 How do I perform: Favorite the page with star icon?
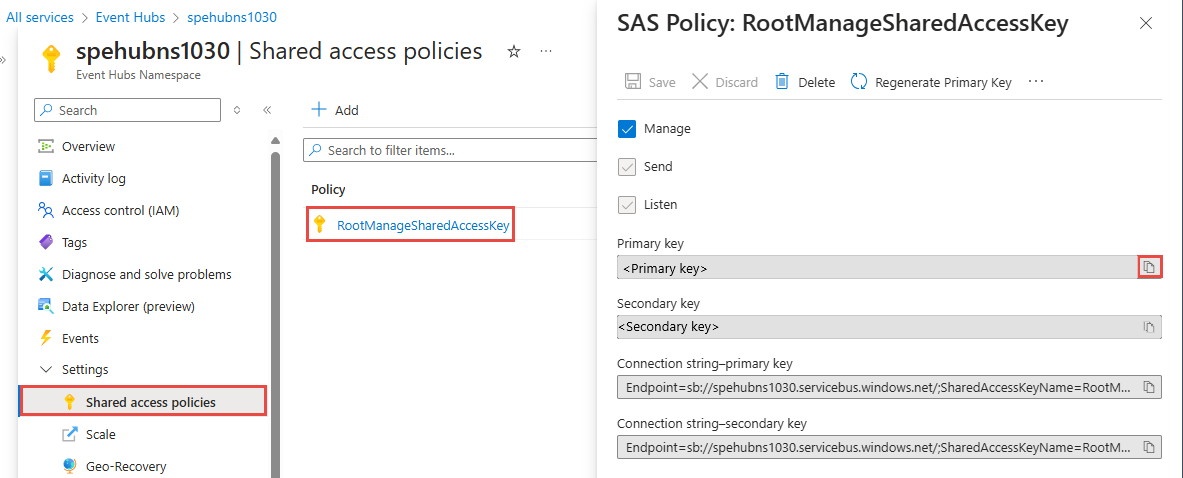tap(514, 51)
